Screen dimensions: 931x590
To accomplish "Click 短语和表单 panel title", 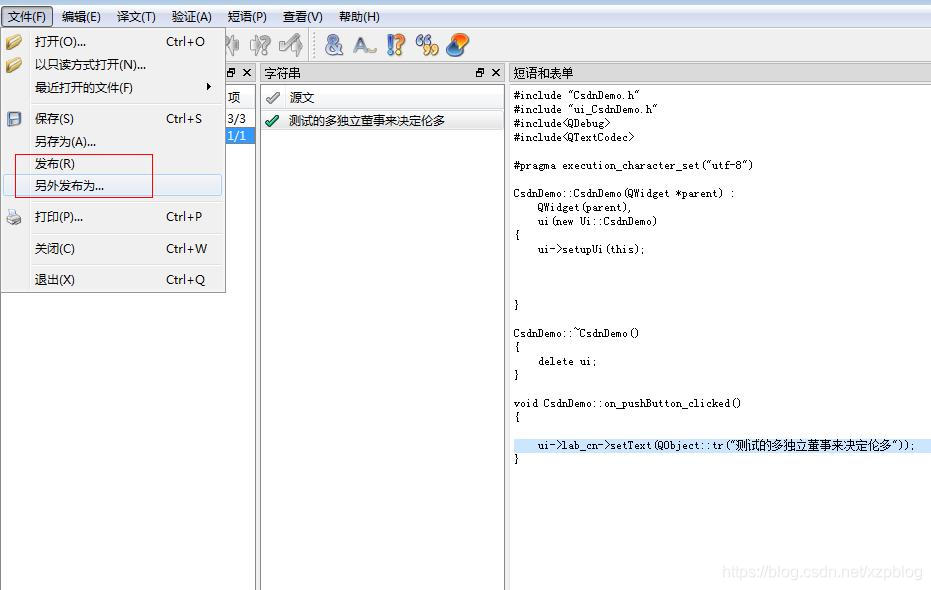I will tap(543, 73).
